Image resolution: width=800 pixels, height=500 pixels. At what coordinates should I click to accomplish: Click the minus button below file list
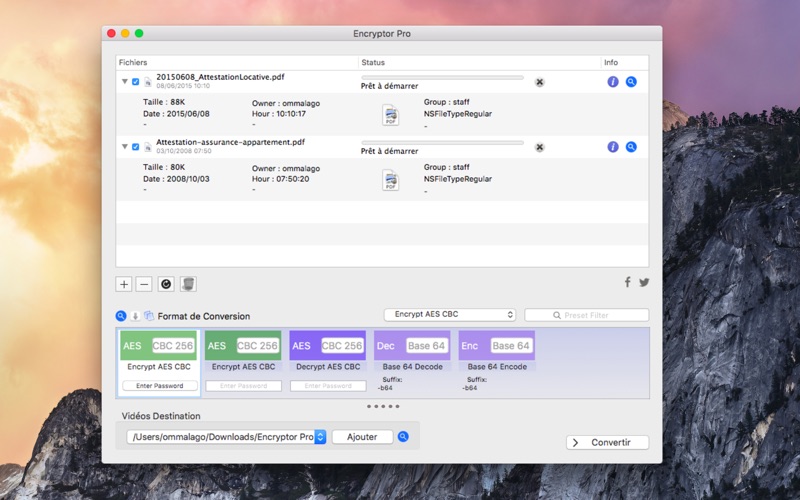[144, 284]
